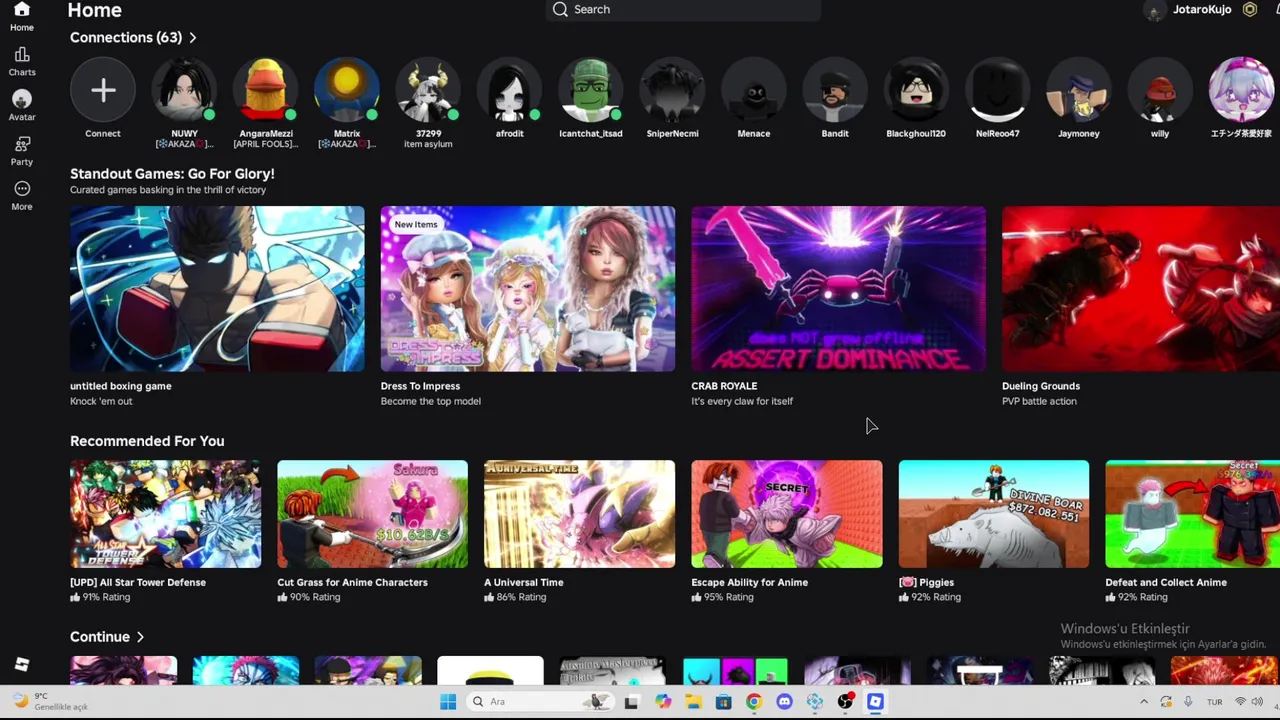1280x720 pixels.
Task: Open File Explorer from taskbar
Action: pos(692,702)
